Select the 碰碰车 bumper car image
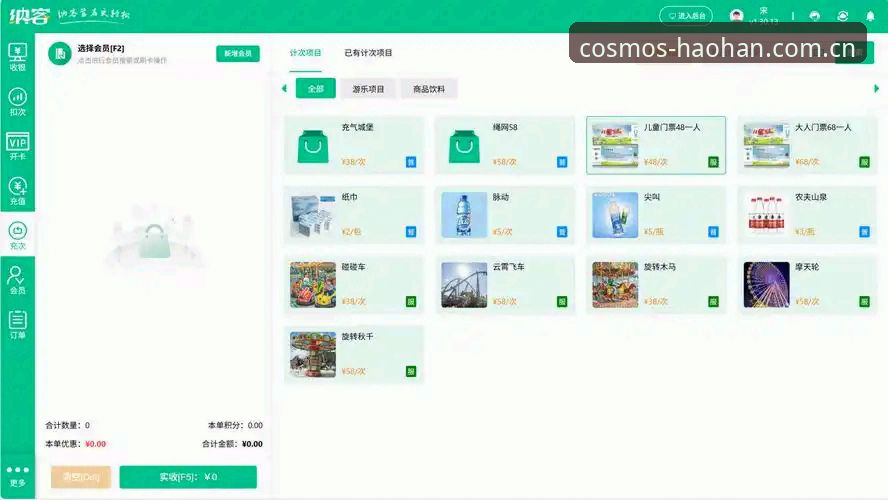The image size is (888, 500). (x=313, y=285)
